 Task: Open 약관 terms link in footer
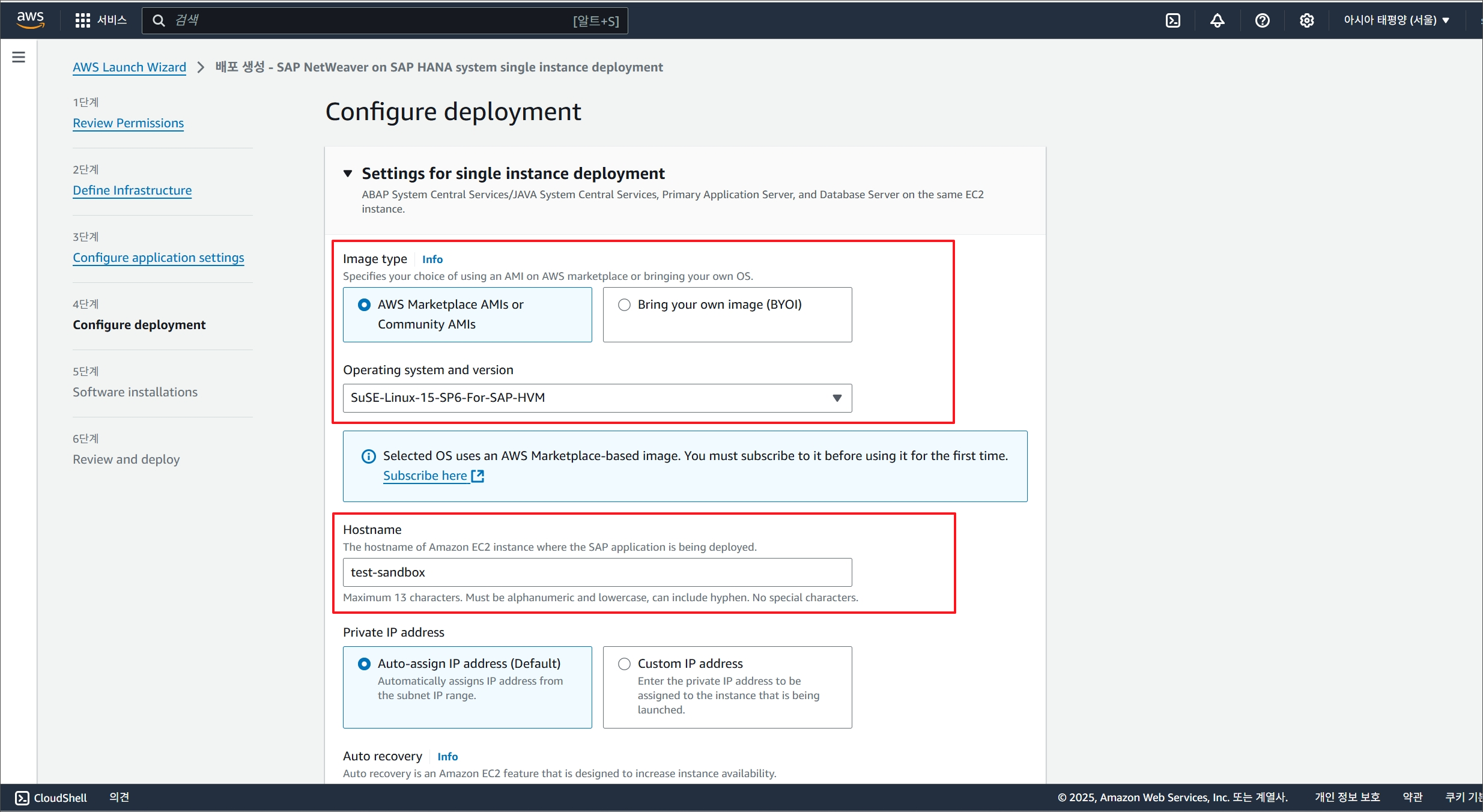(x=1412, y=797)
